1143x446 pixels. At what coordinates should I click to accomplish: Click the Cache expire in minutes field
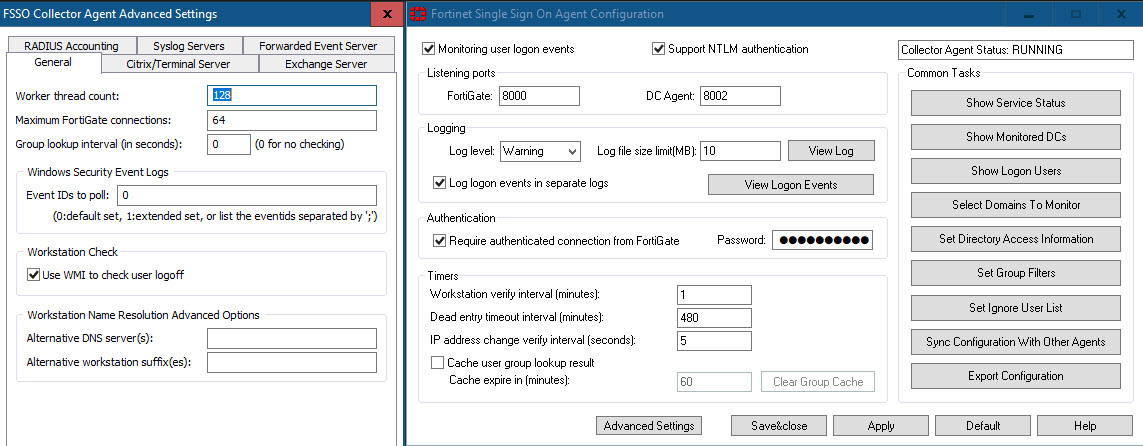[714, 382]
